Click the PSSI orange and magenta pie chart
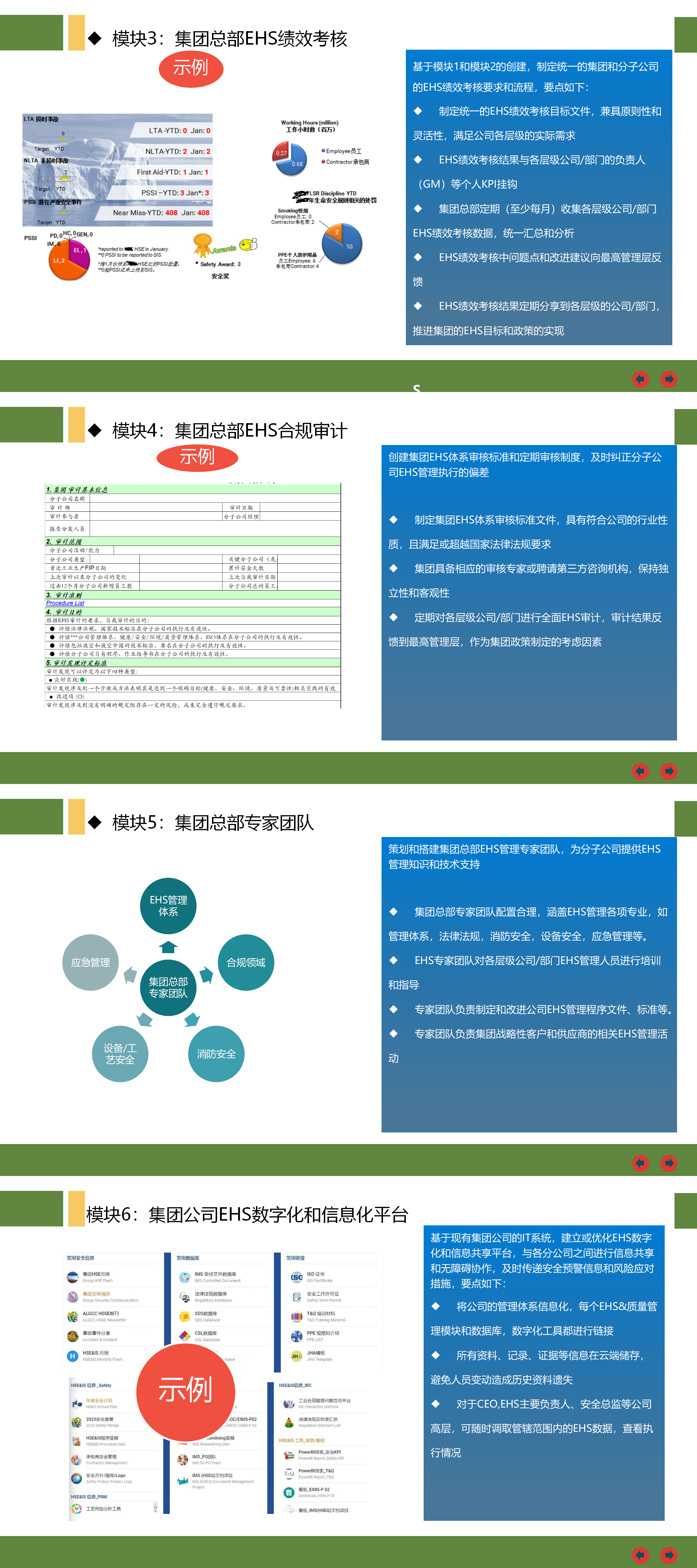The image size is (697, 1568). point(69,260)
